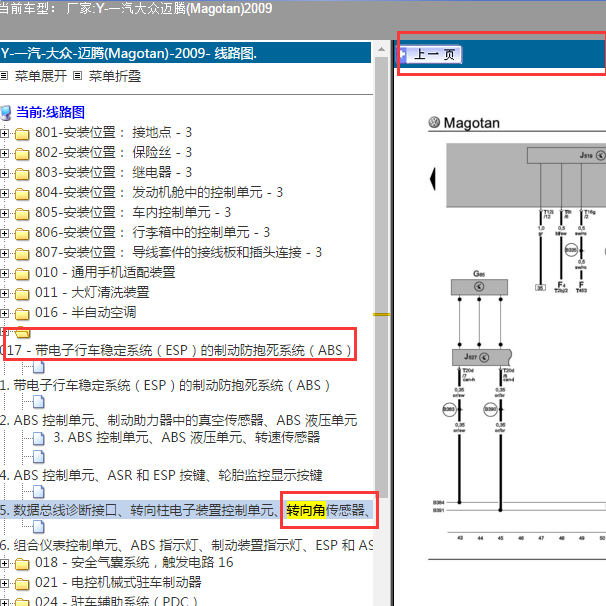Viewport: 606px width, 606px height.
Task: Click folder icon of 801-安装位置 接地点
Action: pos(22,134)
